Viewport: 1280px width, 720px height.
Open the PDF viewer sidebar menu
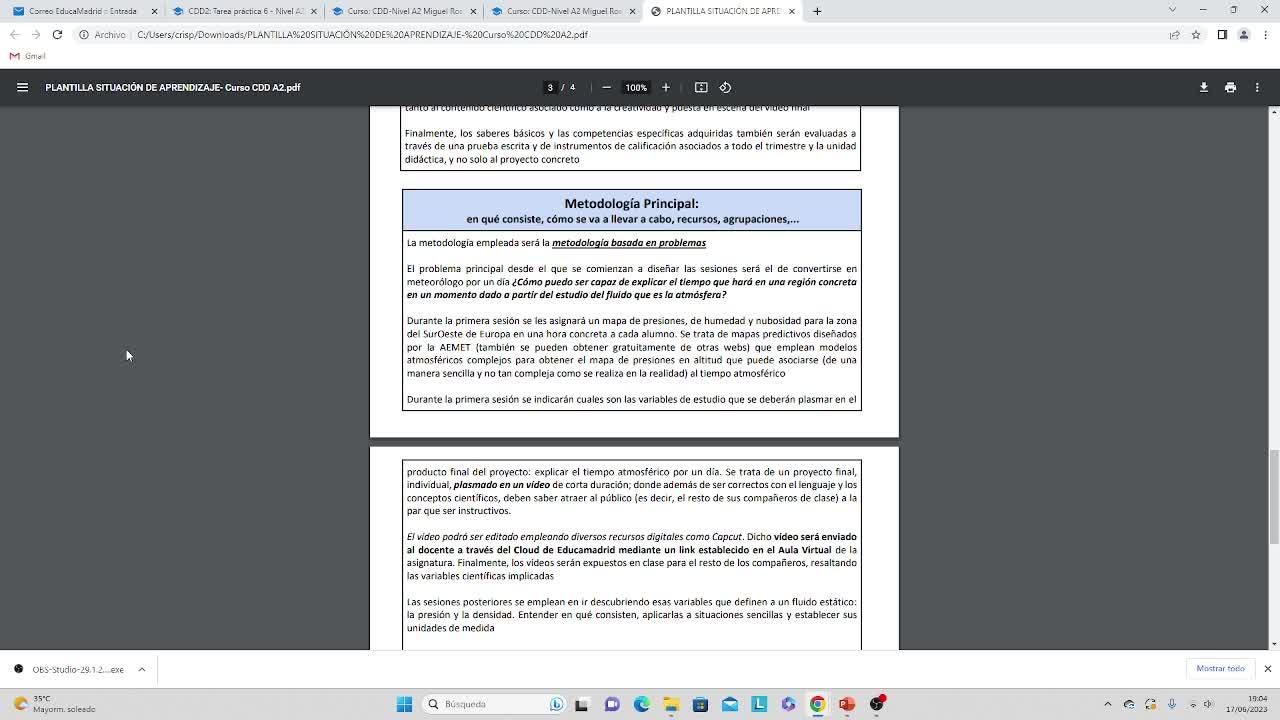pyautogui.click(x=22, y=87)
